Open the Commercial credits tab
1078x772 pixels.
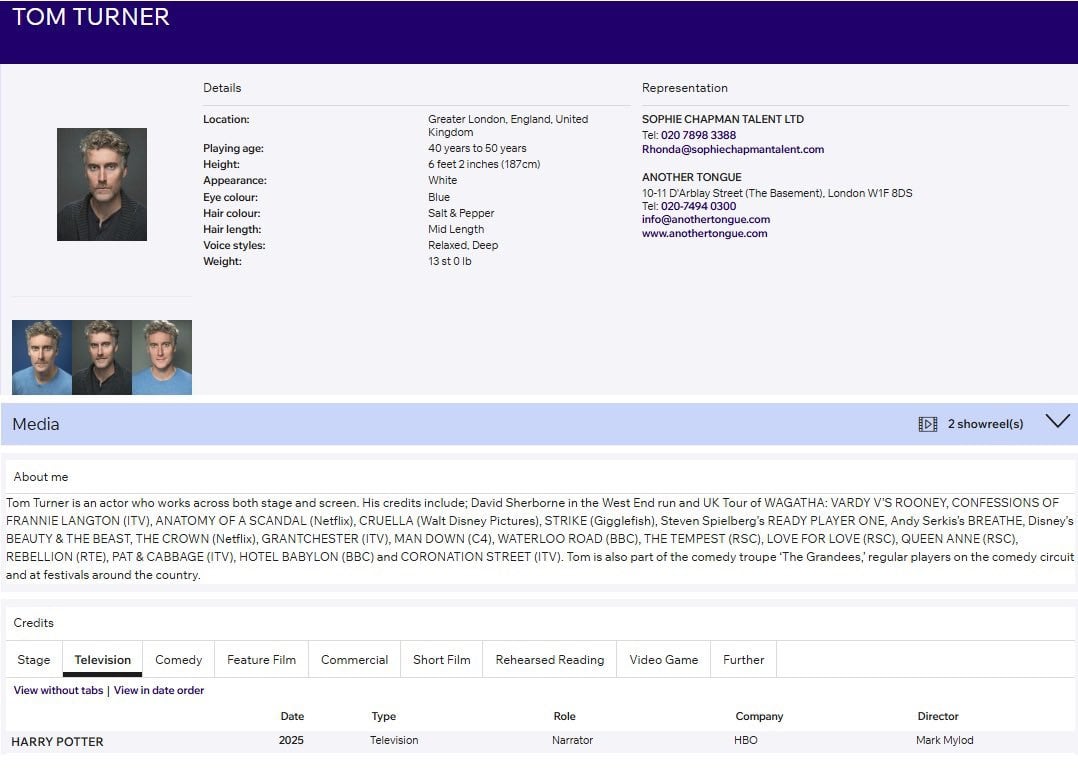point(354,660)
